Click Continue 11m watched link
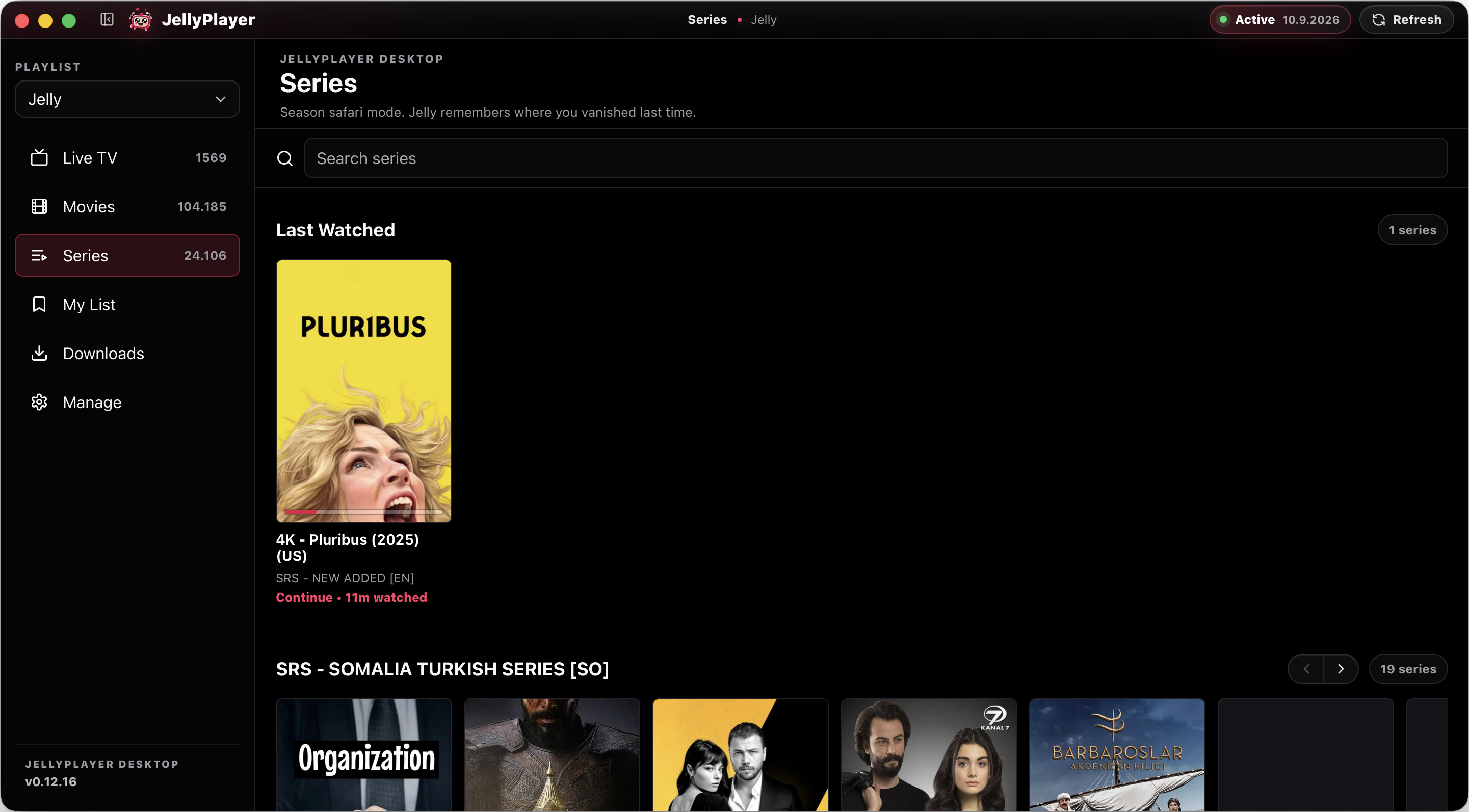 tap(351, 597)
